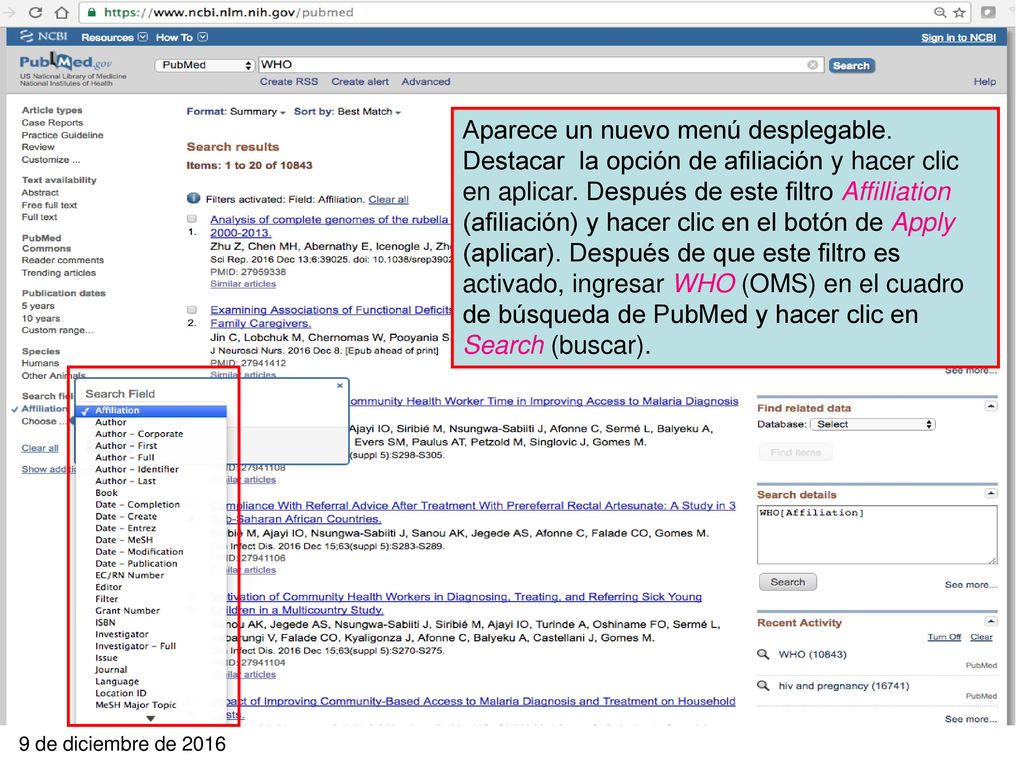Select Affiliation in the Search Field list

pos(152,410)
